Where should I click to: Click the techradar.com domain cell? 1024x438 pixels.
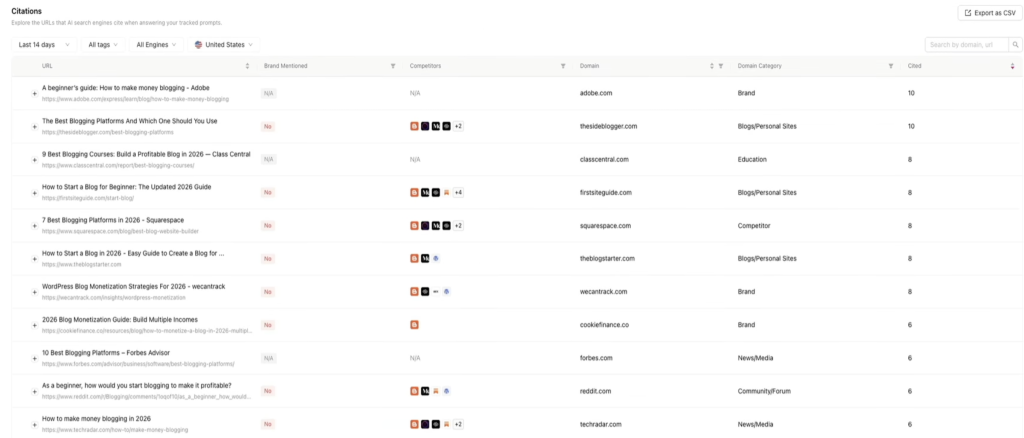pyautogui.click(x=601, y=424)
